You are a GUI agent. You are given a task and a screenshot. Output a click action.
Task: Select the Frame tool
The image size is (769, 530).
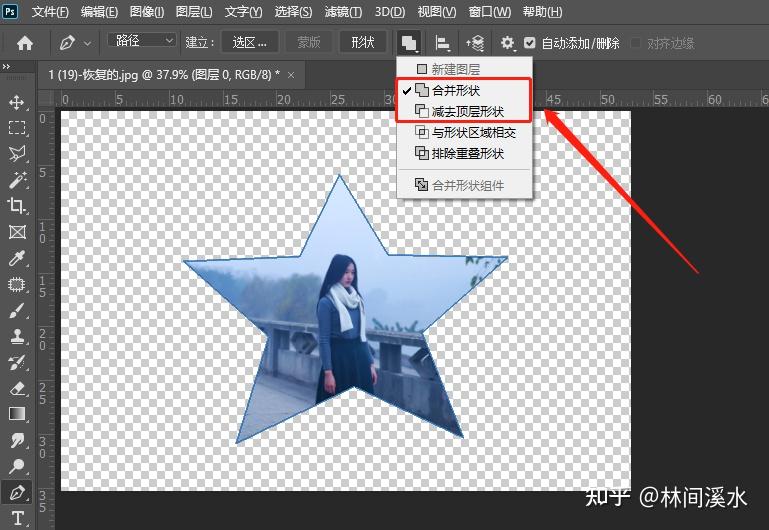click(x=17, y=232)
